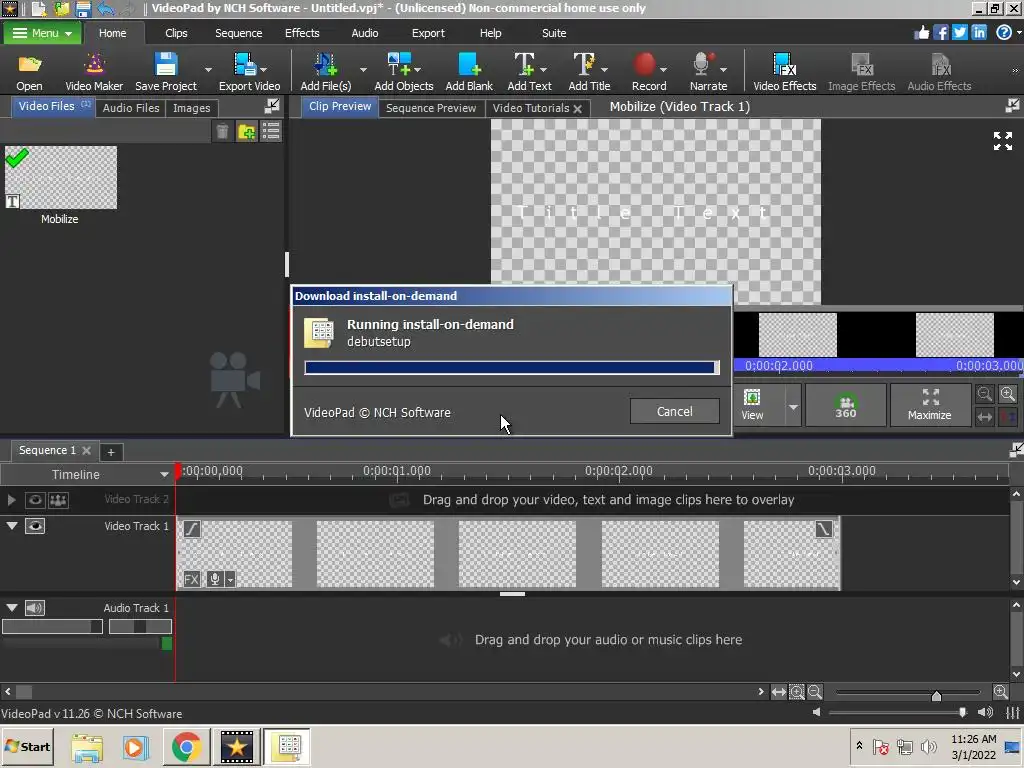
Task: Collapse Audio Track 1 triangle
Action: click(x=12, y=608)
